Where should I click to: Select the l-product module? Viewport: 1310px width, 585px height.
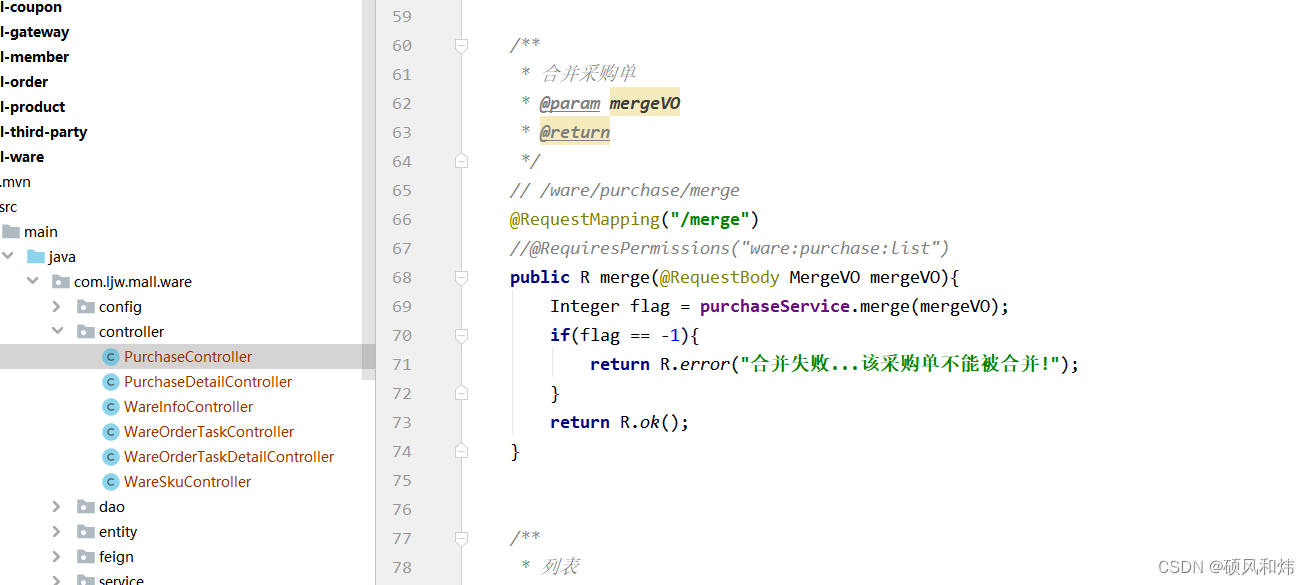point(33,107)
